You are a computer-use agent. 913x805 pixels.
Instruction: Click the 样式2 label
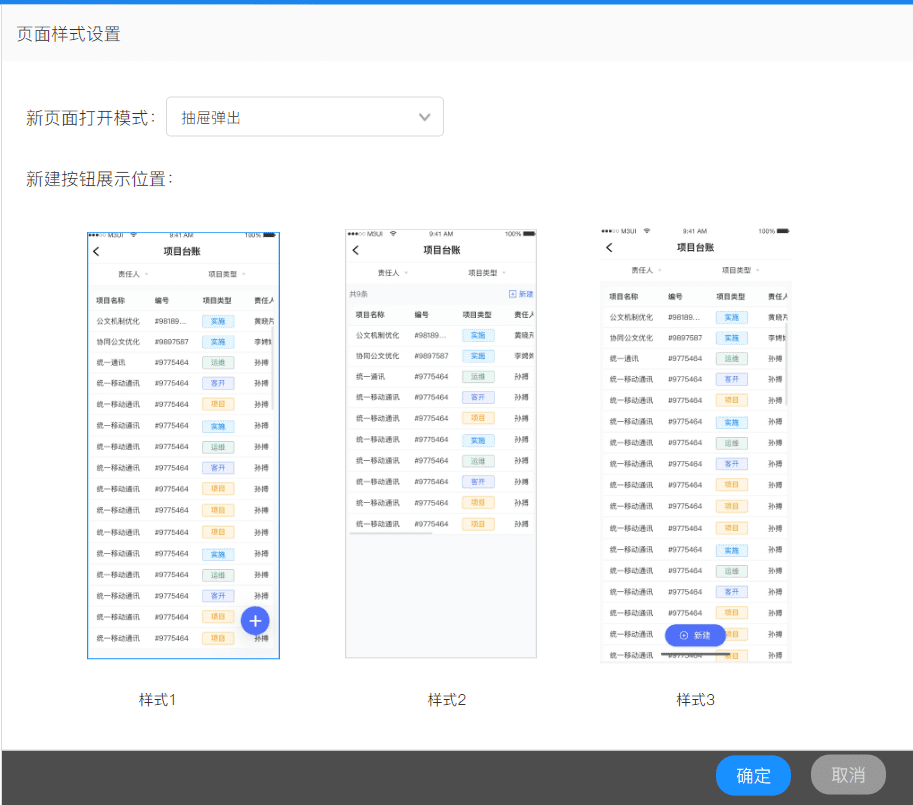tap(447, 700)
